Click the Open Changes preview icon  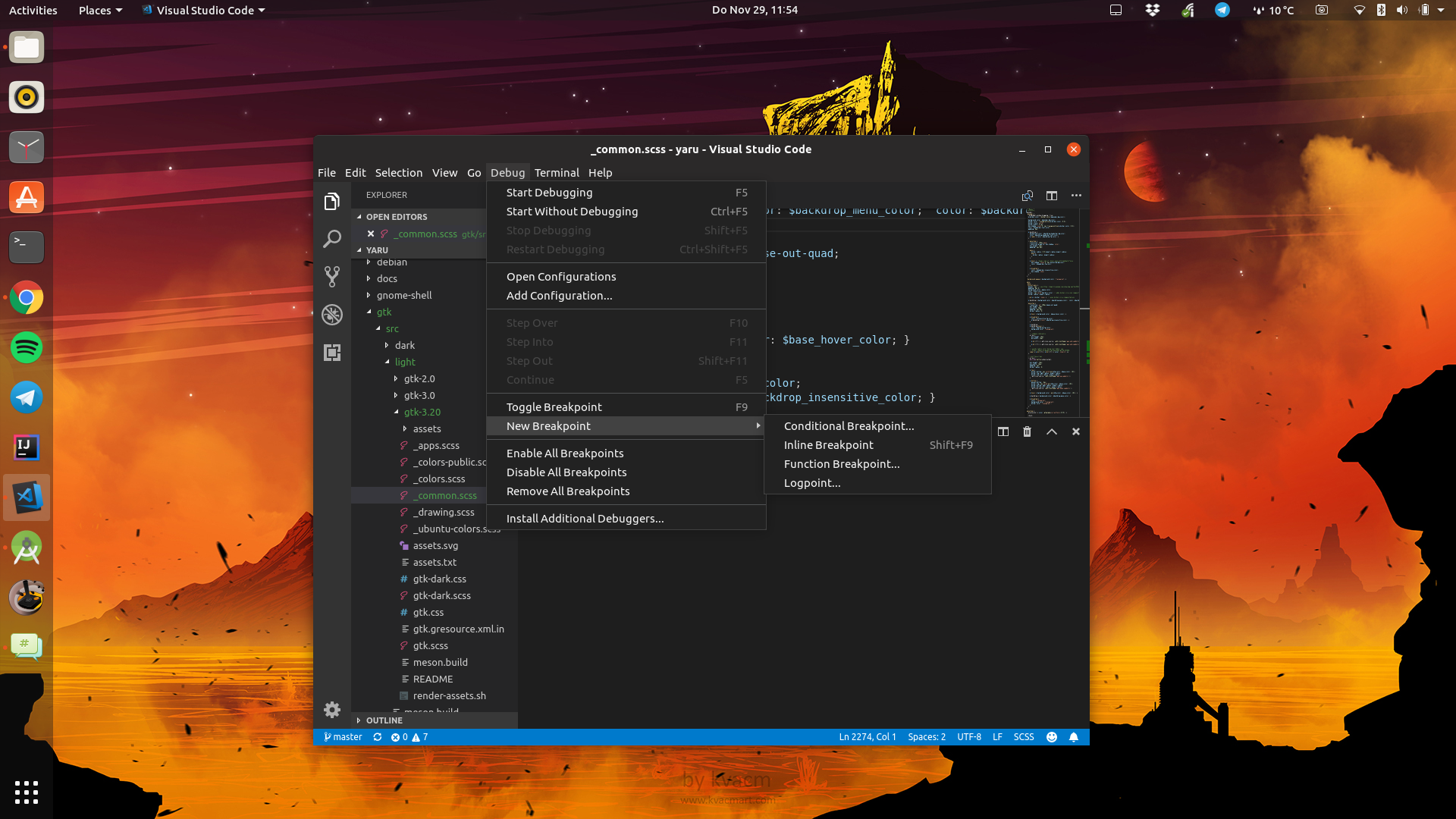1028,195
